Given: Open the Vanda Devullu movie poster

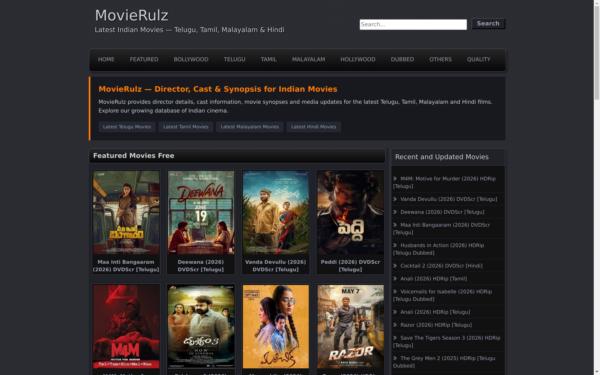Looking at the screenshot, I should [276, 213].
